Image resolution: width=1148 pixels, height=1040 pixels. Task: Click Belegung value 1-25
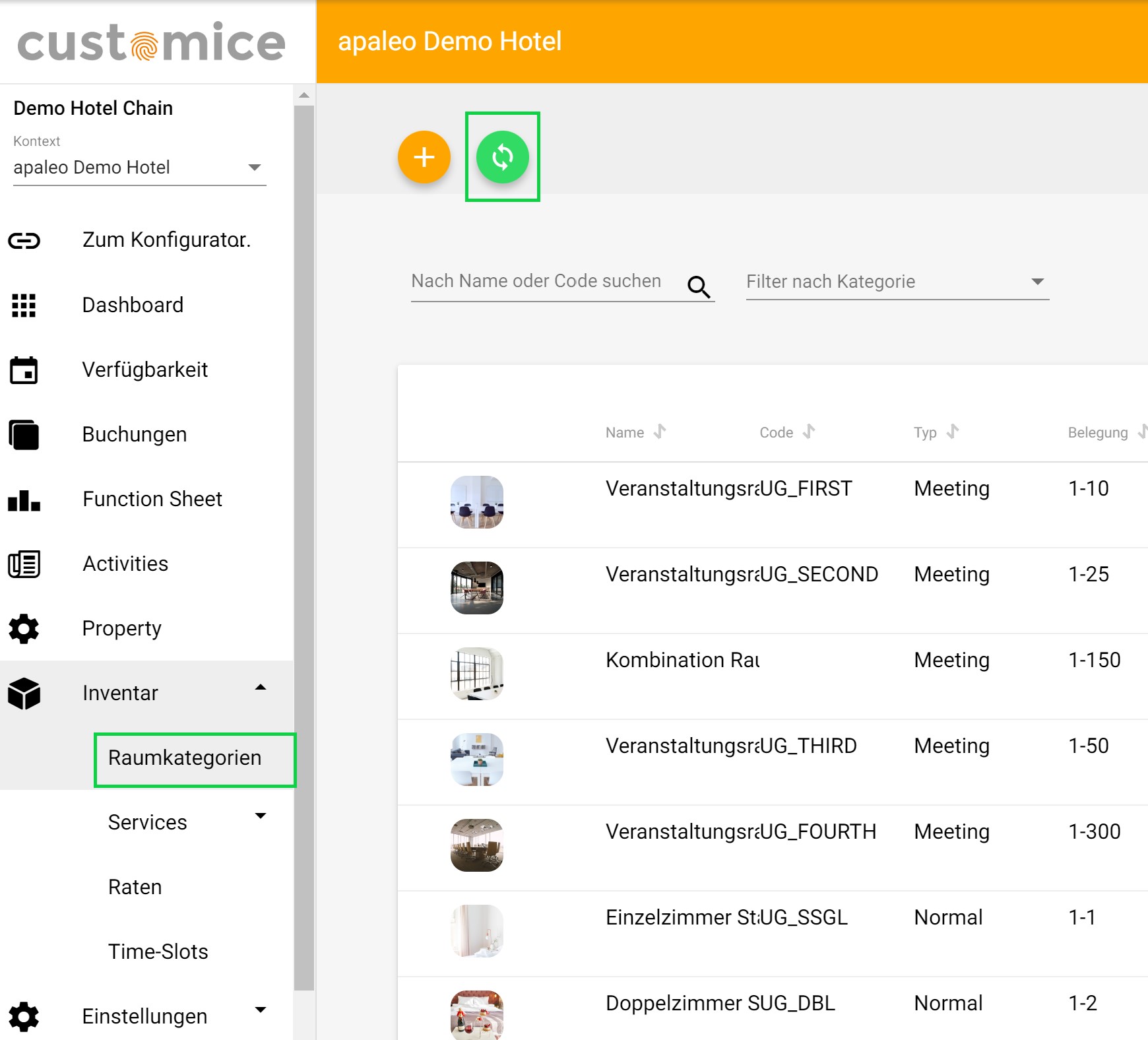[1089, 575]
